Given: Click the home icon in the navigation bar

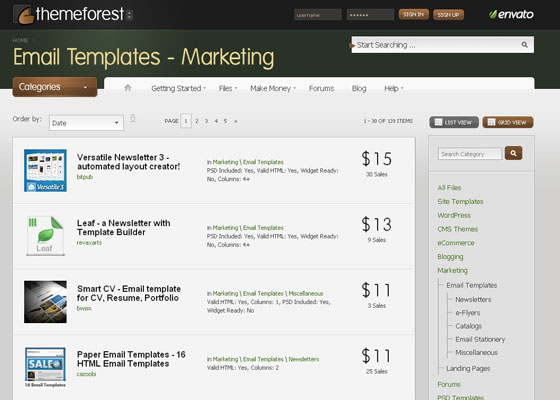Looking at the screenshot, I should point(128,88).
